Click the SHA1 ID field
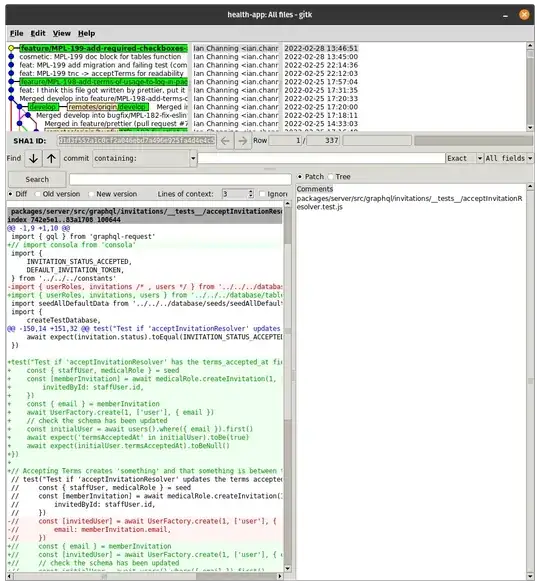 tap(136, 141)
